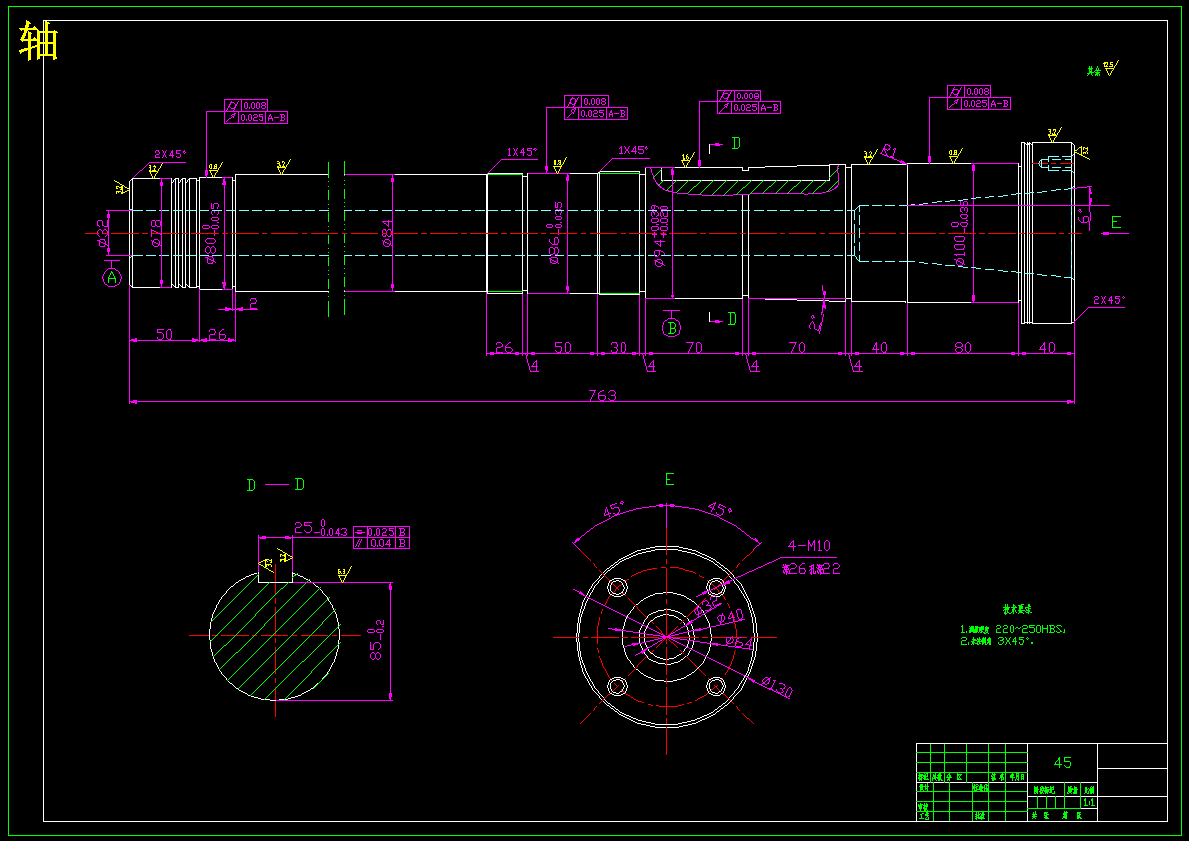Select the 1:1 scale cell in title block
1189x841 pixels.
[x=1089, y=802]
